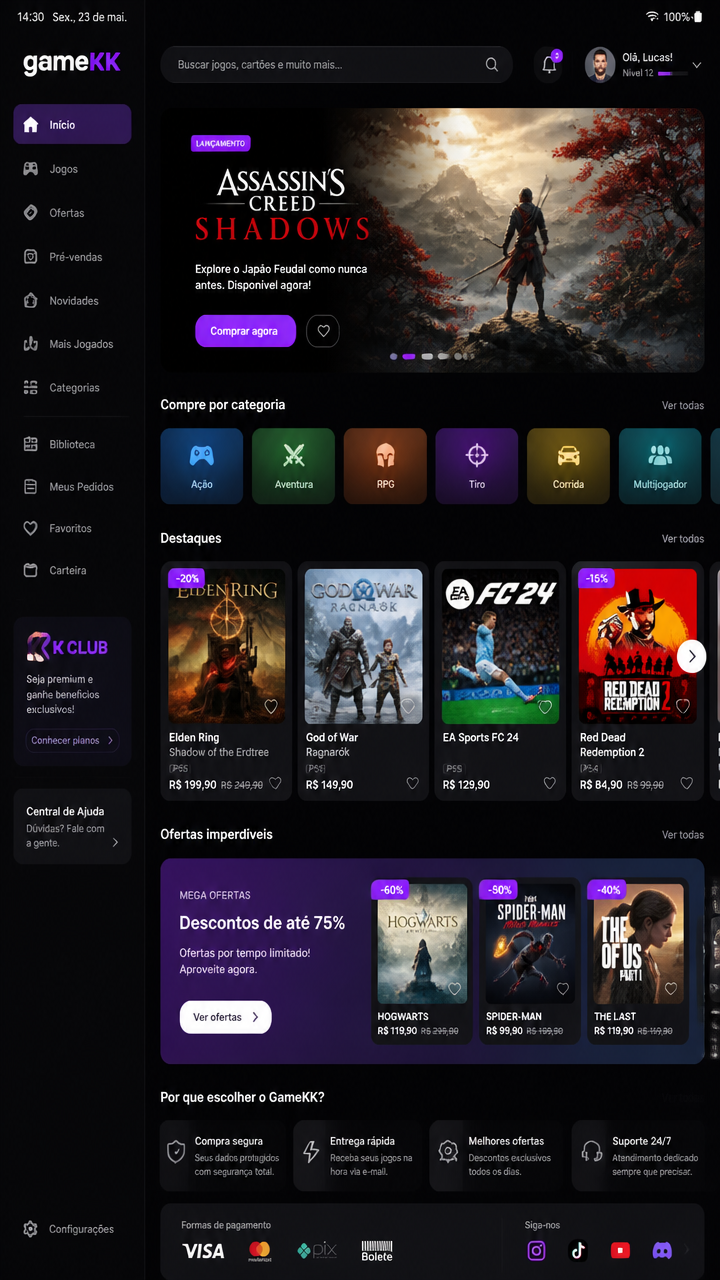The image size is (720, 1280).
Task: Focus the Buscar jogos search field
Action: tap(336, 65)
